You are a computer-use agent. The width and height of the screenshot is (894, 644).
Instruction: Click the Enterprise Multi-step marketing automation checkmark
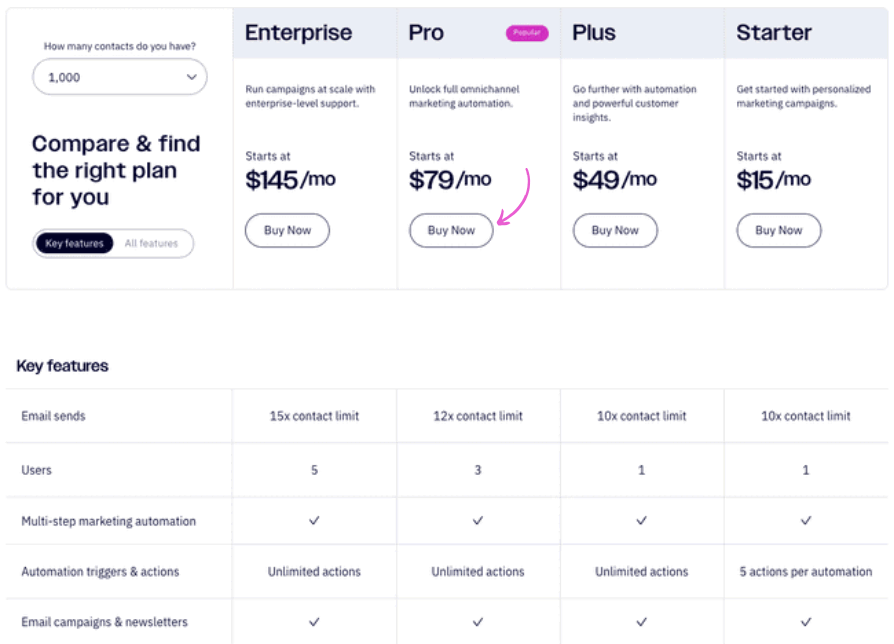(314, 521)
